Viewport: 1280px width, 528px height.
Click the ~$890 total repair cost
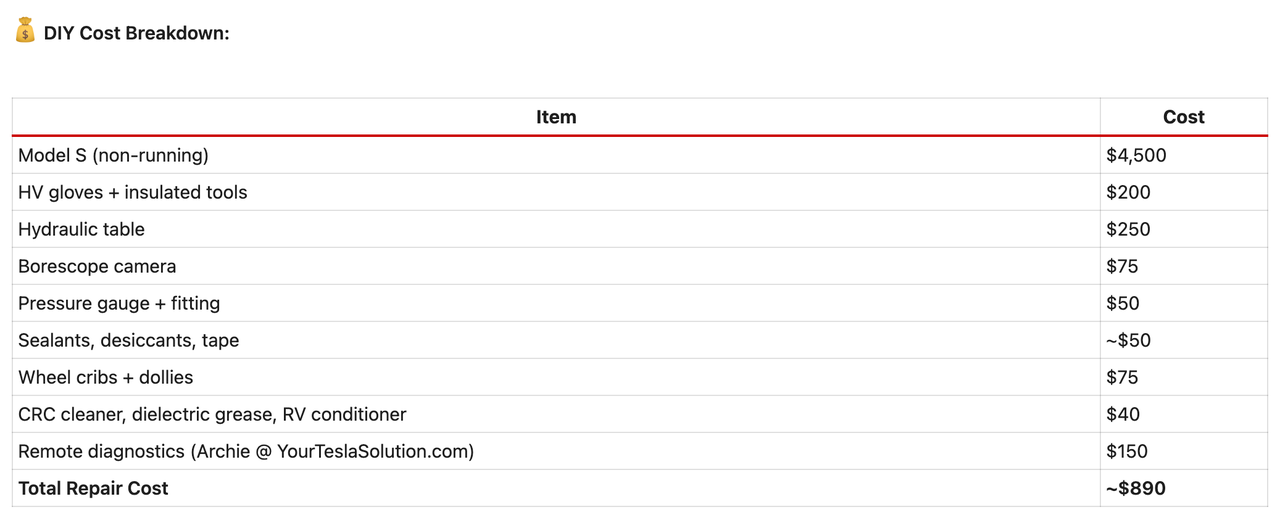(x=1136, y=488)
